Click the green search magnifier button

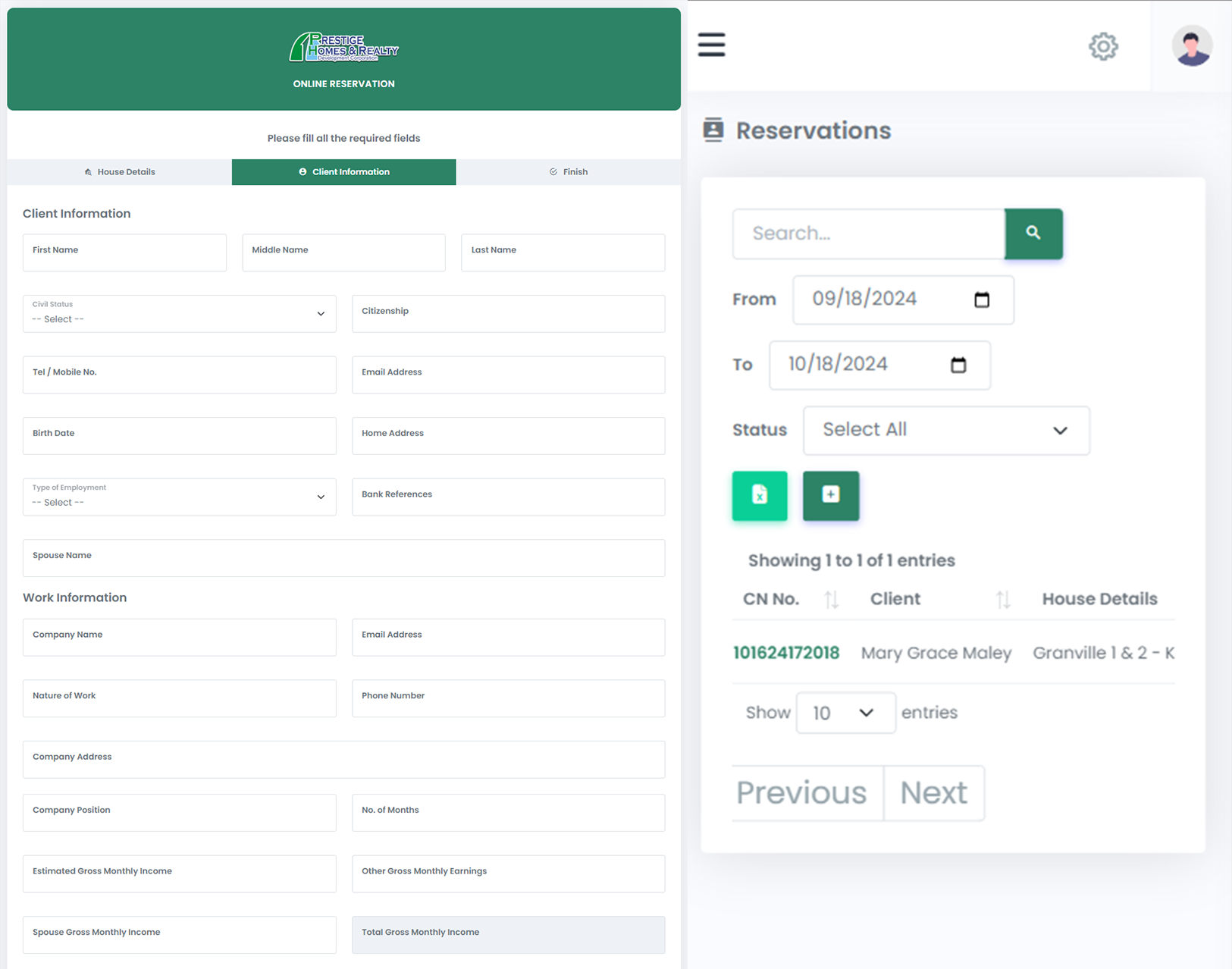coord(1033,234)
